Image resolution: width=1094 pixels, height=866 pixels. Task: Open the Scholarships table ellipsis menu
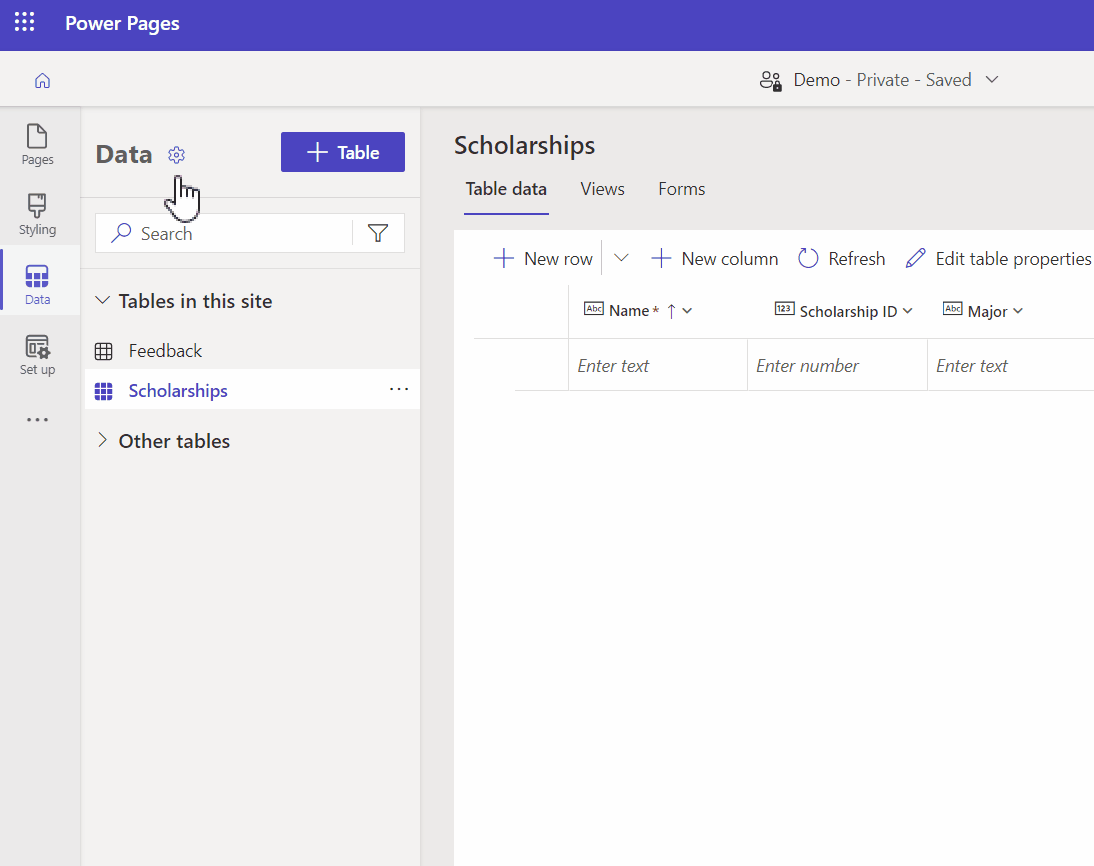(x=399, y=389)
